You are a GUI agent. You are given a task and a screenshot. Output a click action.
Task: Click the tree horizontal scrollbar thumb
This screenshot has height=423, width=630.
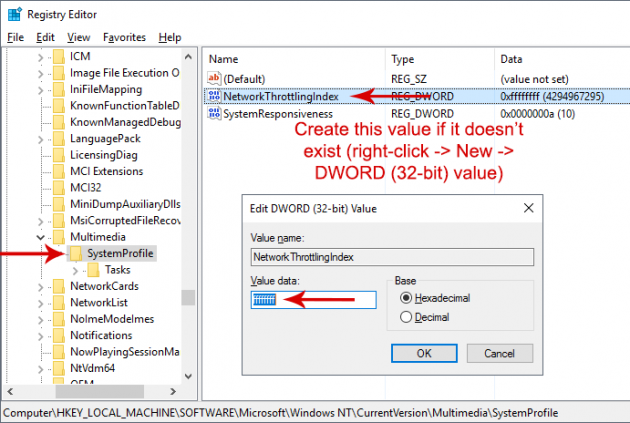100,391
